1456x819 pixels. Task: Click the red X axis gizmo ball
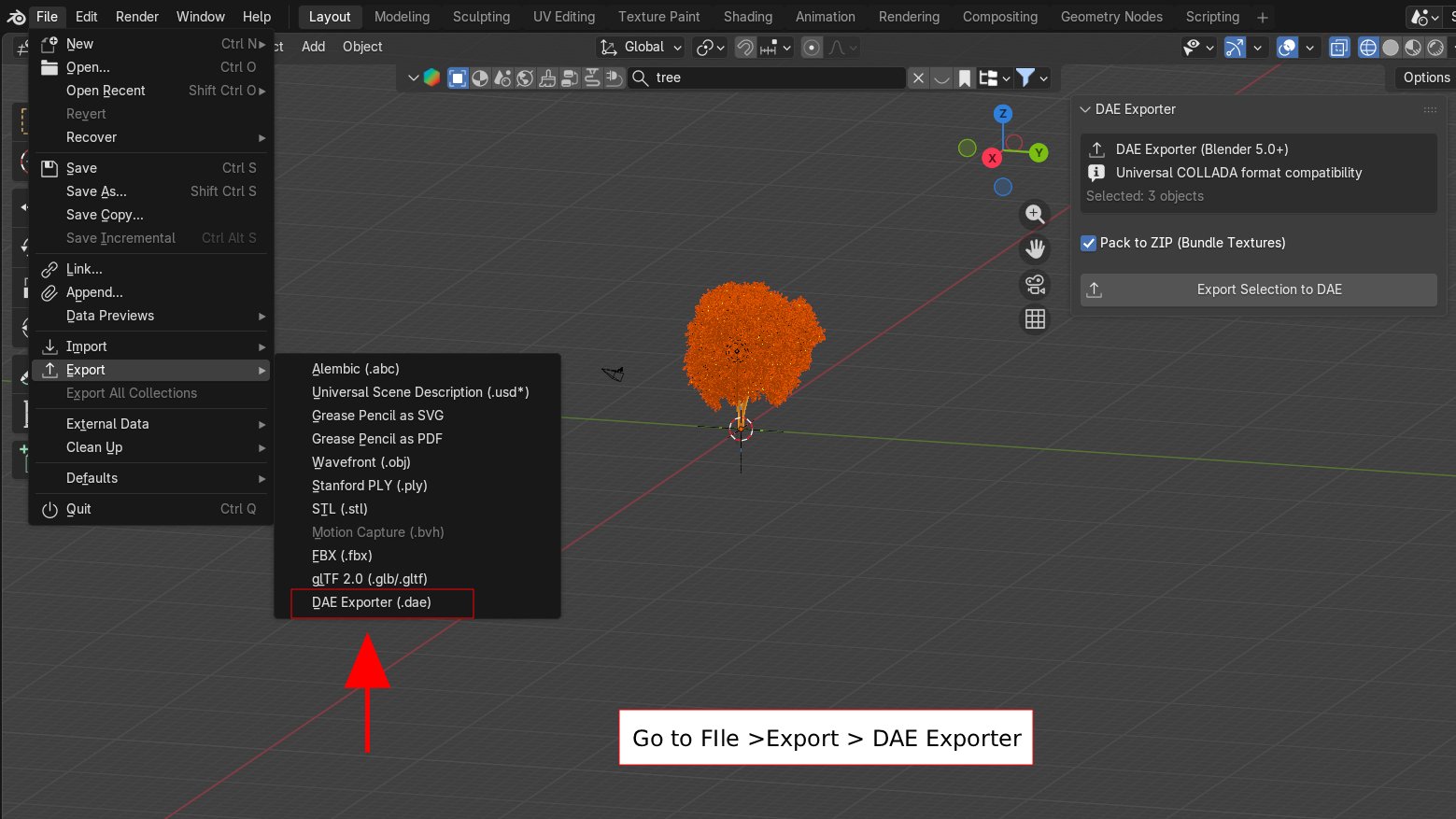click(x=992, y=159)
